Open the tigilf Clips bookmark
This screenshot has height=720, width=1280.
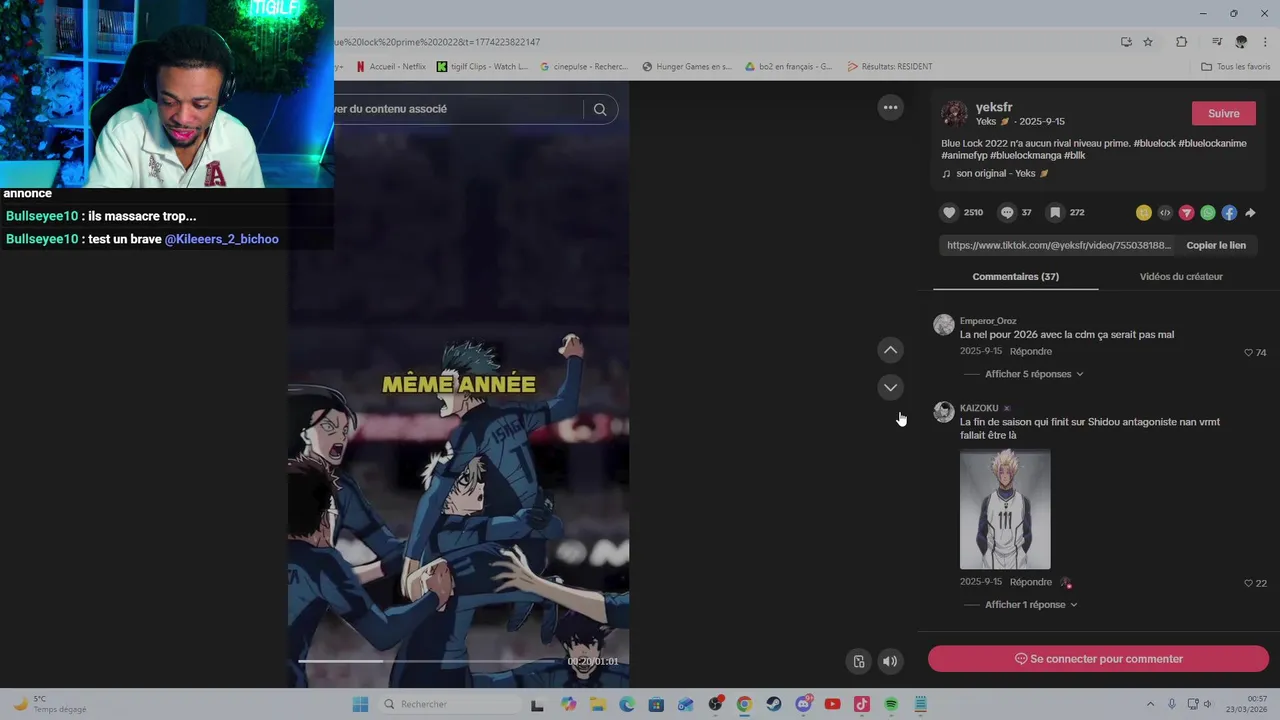tap(482, 67)
